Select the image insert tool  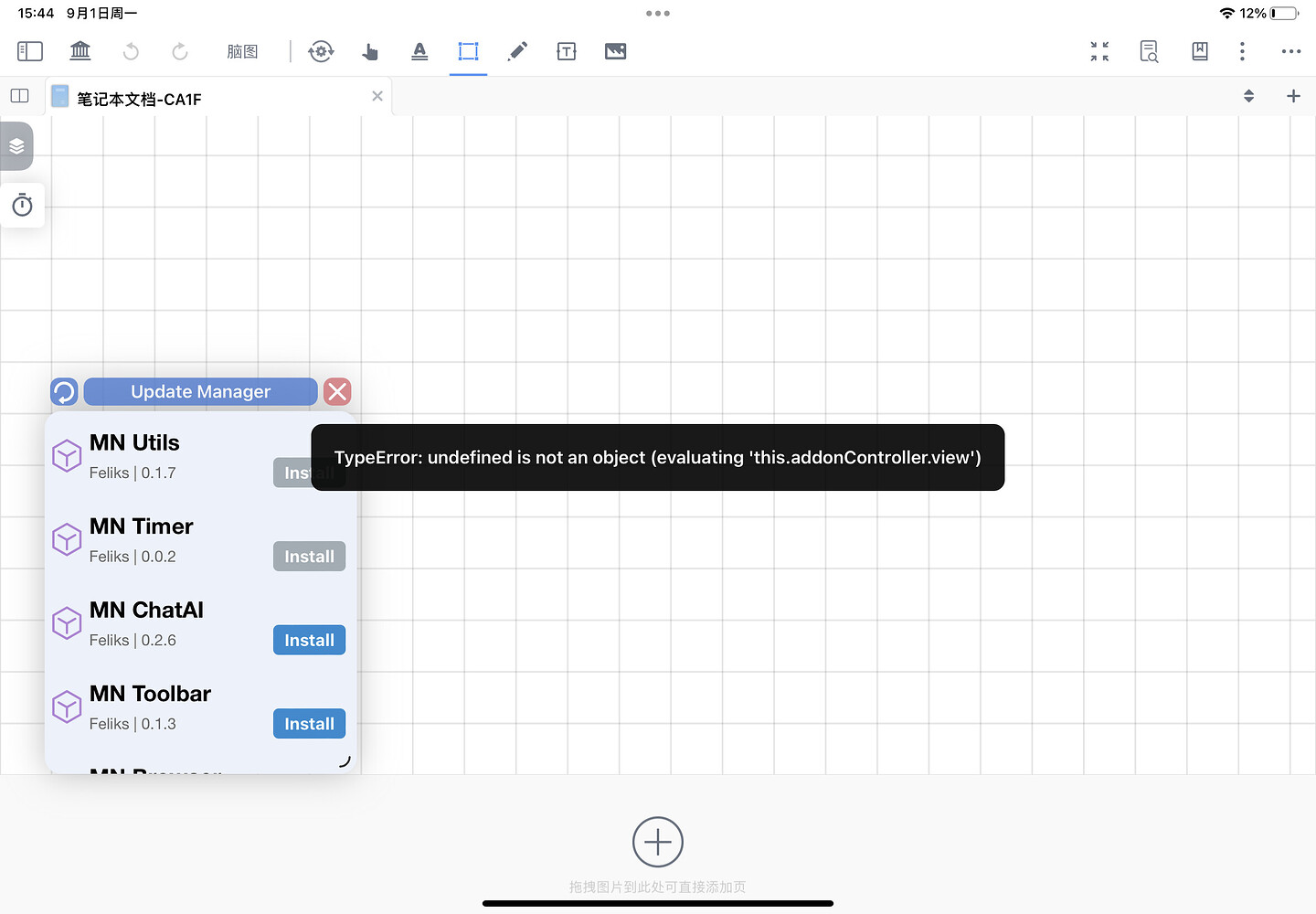tap(616, 51)
